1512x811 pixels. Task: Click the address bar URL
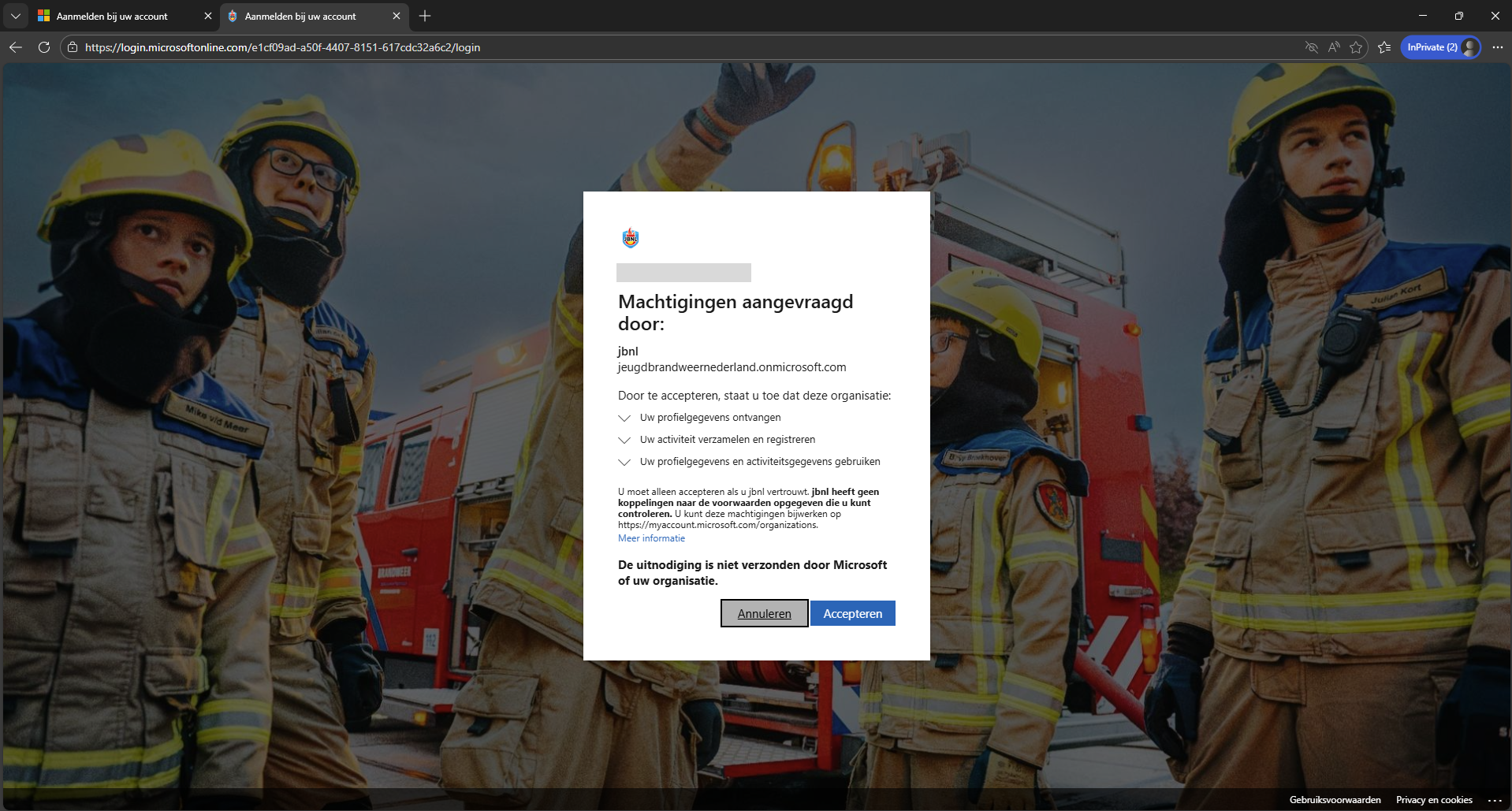coord(282,47)
